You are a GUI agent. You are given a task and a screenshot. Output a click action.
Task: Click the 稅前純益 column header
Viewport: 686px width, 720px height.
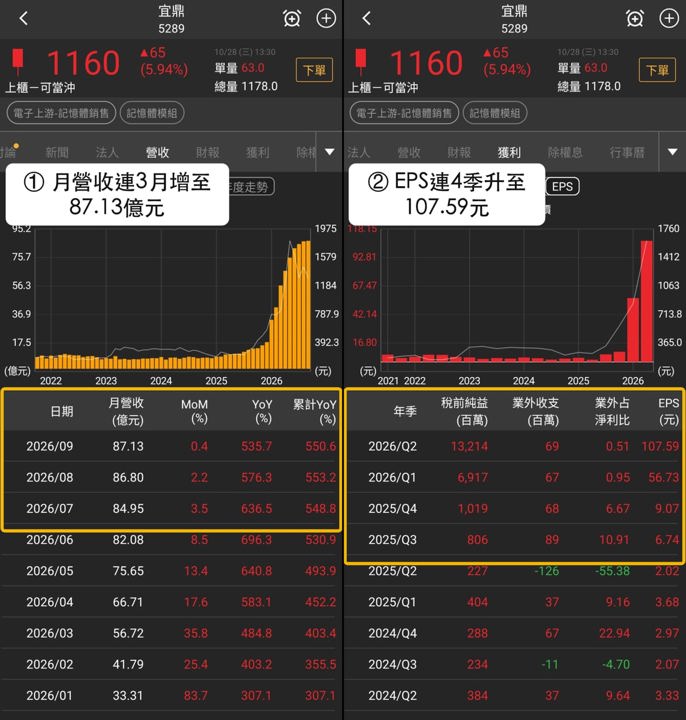tap(464, 411)
